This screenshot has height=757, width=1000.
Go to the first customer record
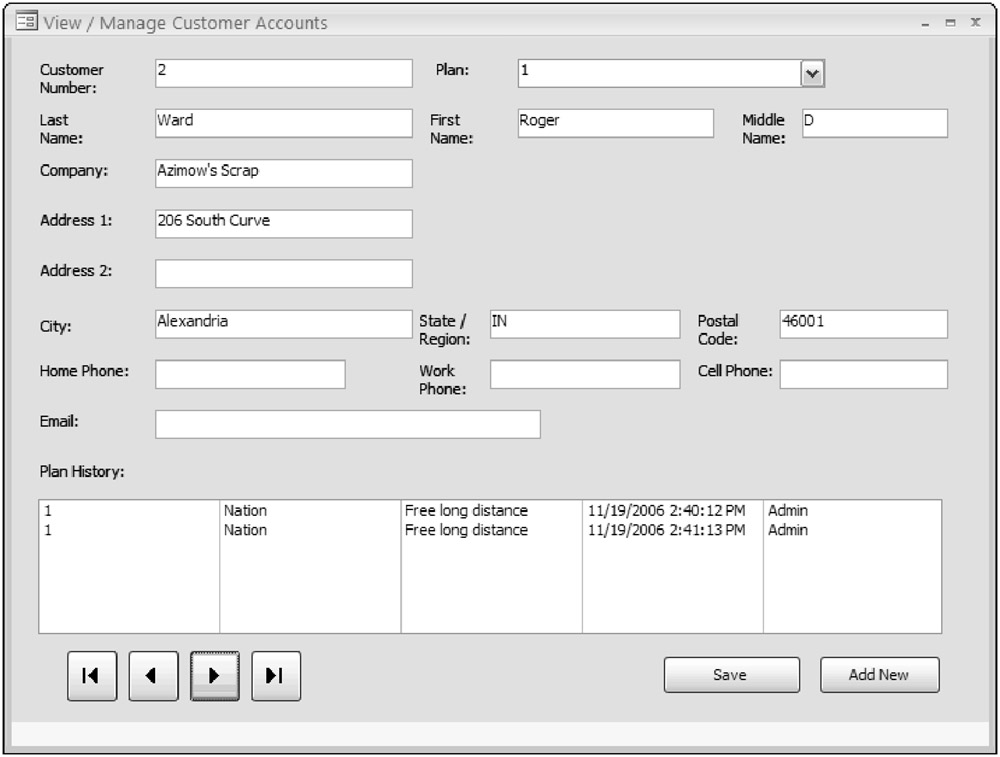(x=92, y=676)
